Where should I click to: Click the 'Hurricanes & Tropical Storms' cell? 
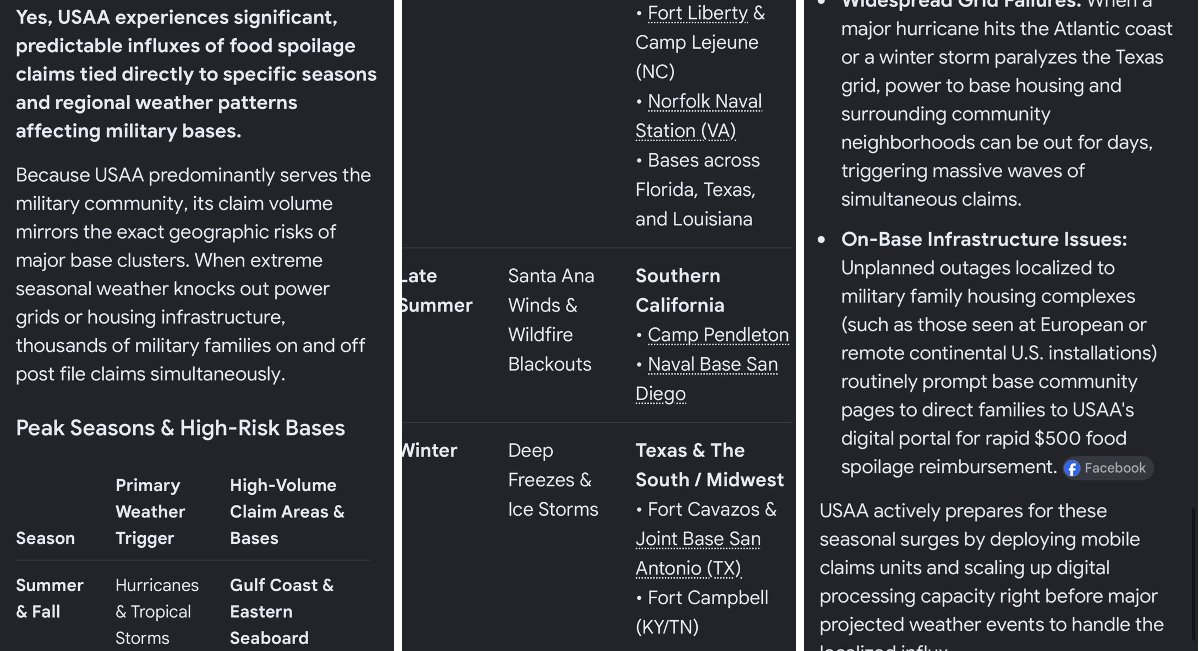tap(157, 611)
